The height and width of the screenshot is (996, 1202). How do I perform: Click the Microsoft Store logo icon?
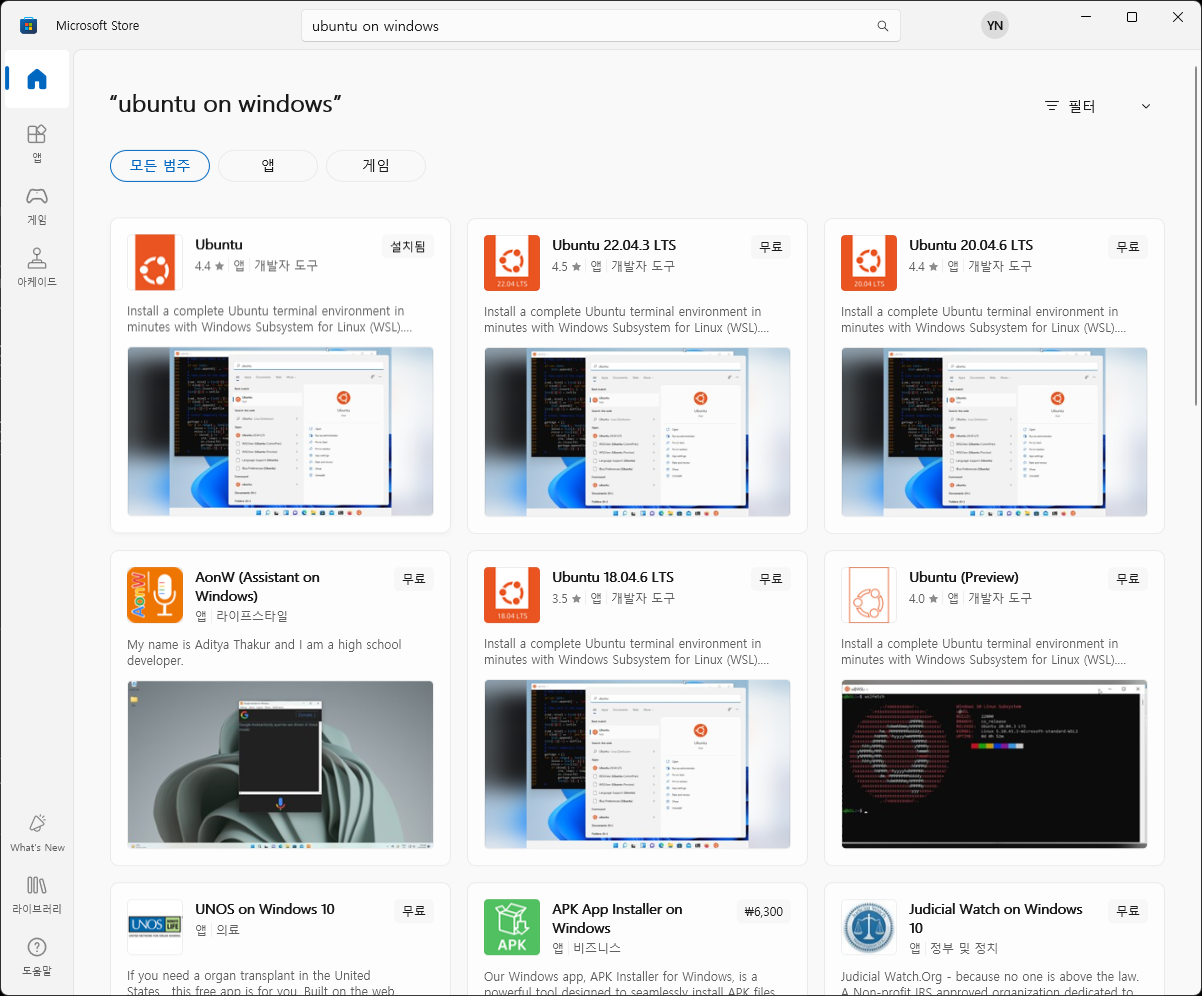click(29, 25)
